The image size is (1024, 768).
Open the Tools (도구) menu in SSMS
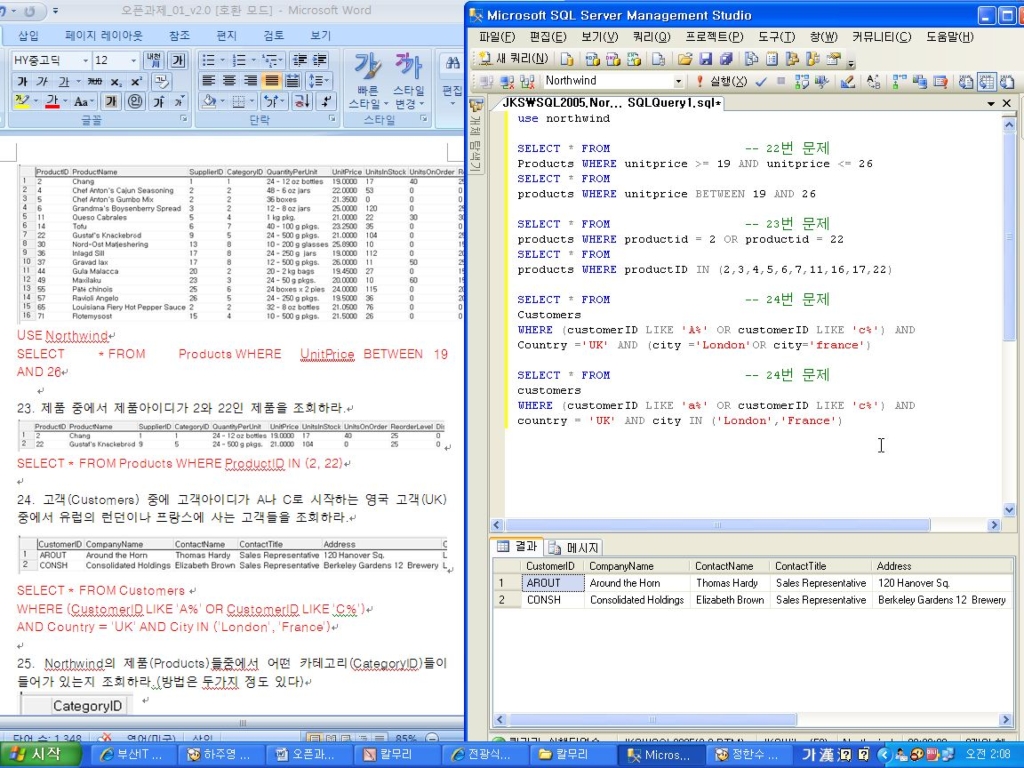tap(776, 37)
